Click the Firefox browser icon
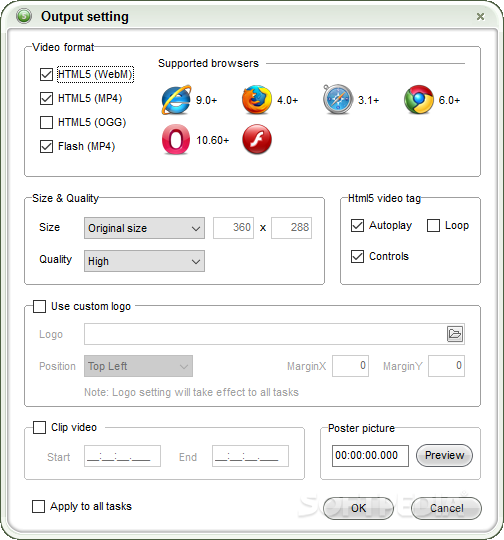The height and width of the screenshot is (540, 504). click(x=257, y=100)
